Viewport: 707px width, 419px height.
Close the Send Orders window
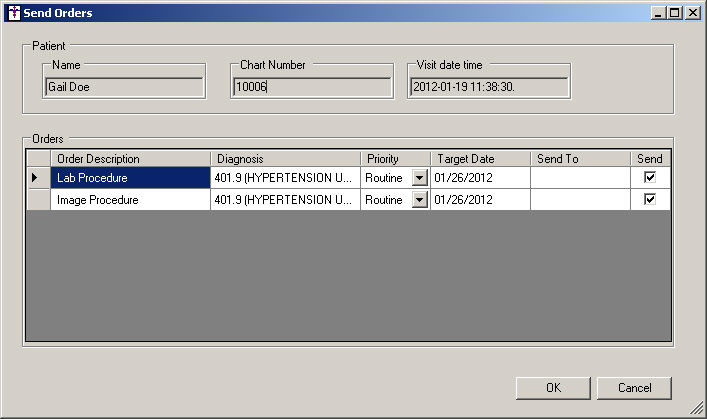pos(693,13)
